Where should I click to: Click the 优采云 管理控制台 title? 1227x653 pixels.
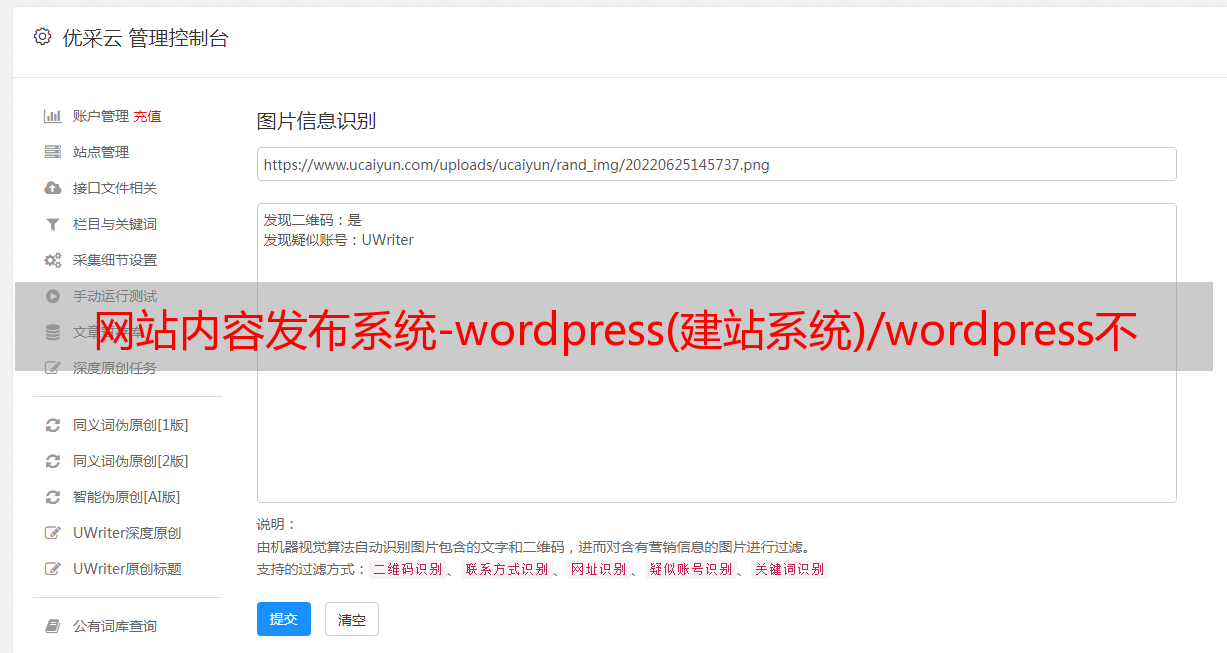(x=145, y=38)
